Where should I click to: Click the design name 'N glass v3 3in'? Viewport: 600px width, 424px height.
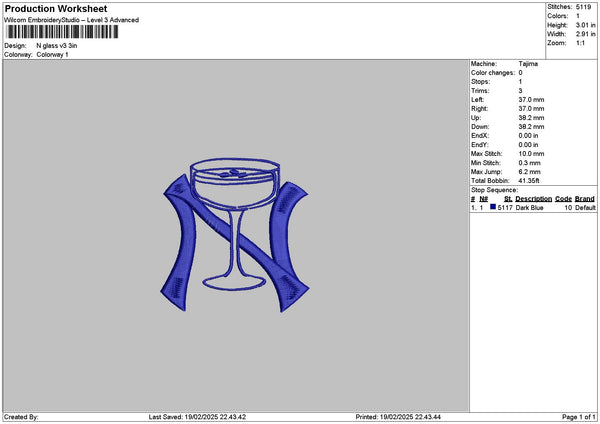pos(57,46)
